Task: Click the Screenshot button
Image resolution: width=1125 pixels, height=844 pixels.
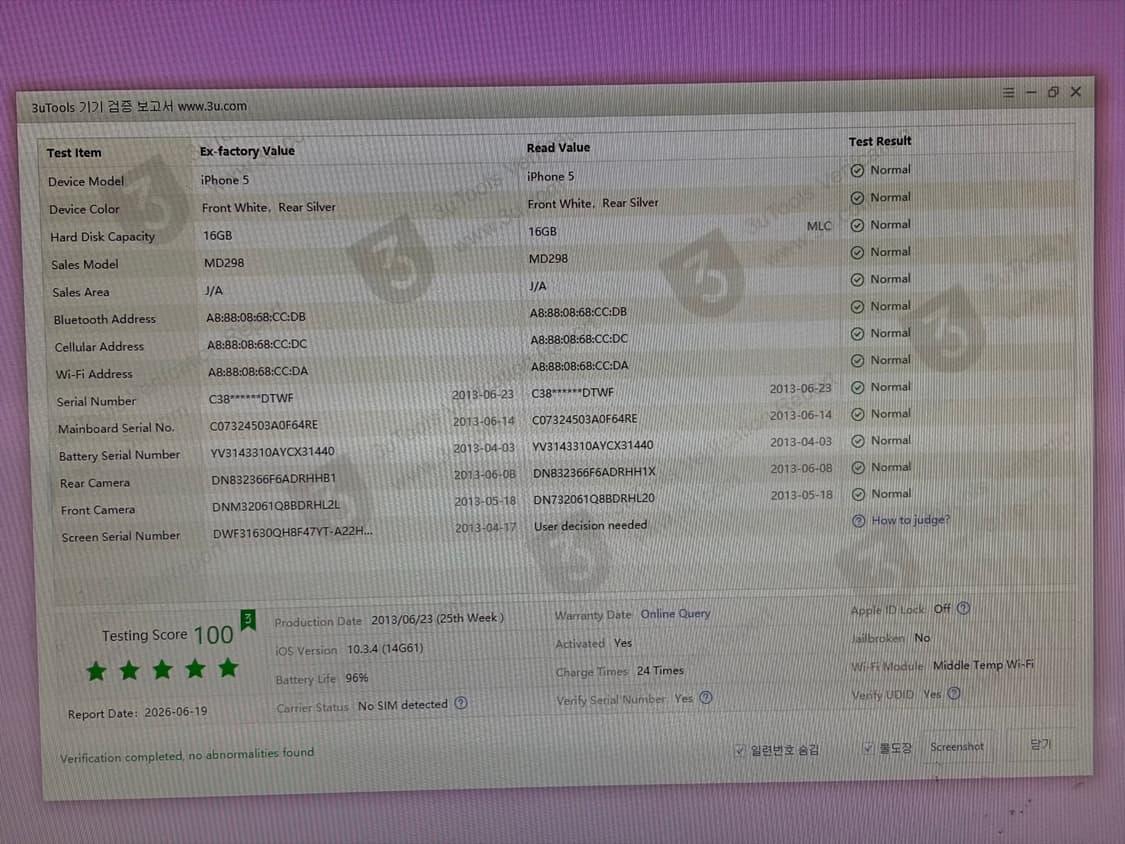Action: (956, 747)
